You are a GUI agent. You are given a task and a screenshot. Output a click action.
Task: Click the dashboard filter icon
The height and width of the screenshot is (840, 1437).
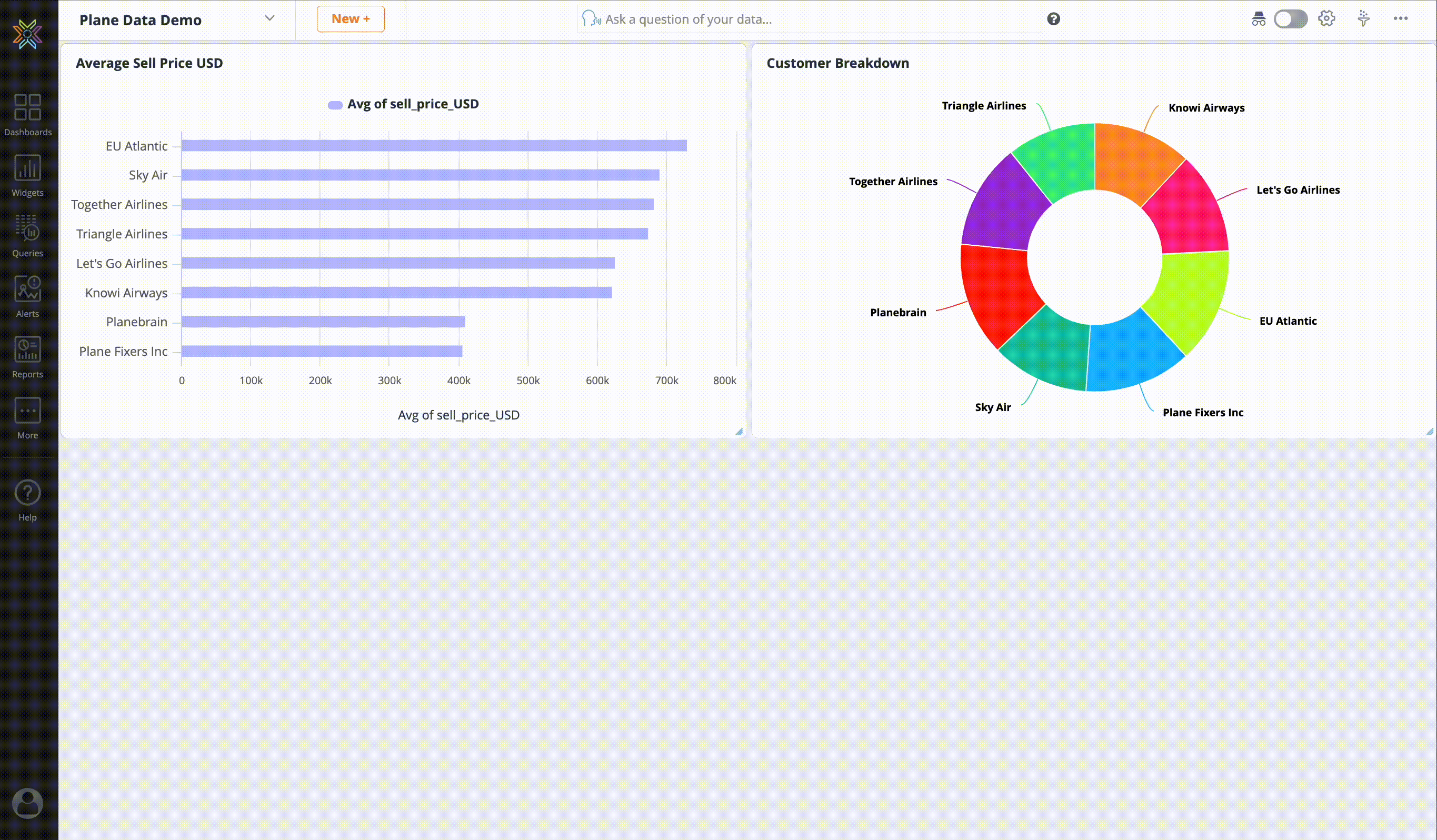(x=1363, y=19)
